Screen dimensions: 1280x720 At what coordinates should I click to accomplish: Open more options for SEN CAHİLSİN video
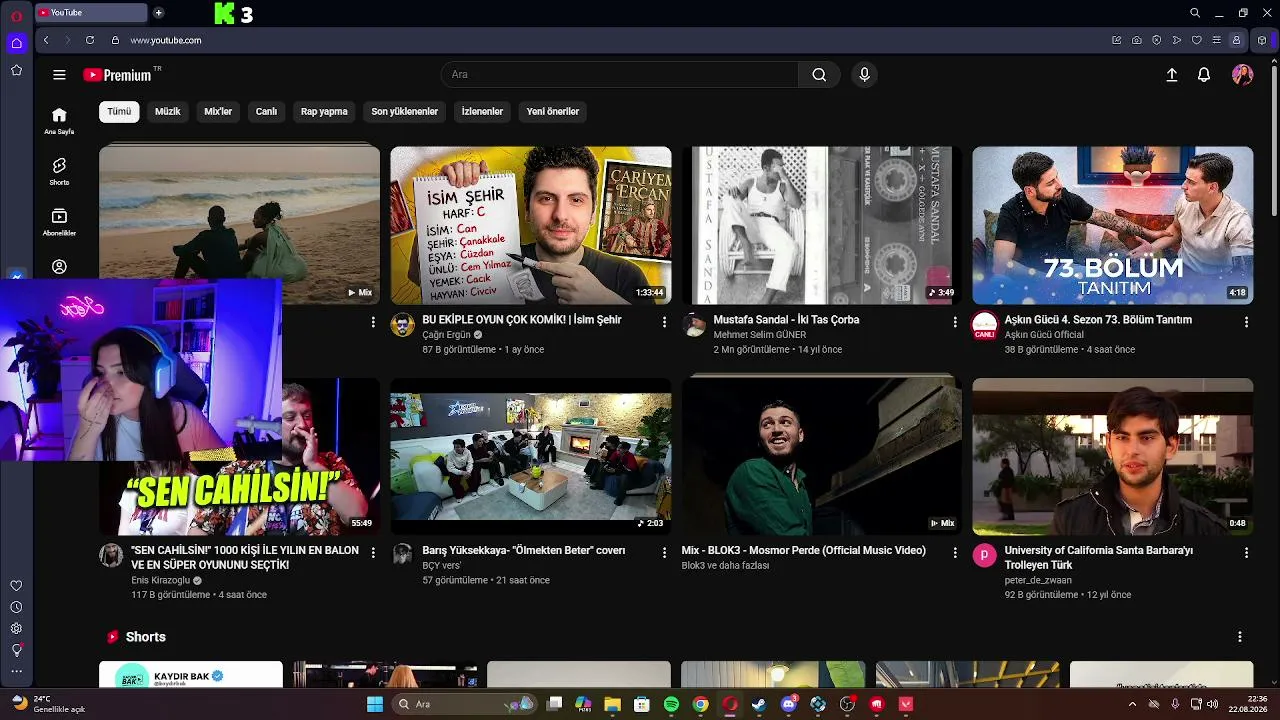point(373,553)
